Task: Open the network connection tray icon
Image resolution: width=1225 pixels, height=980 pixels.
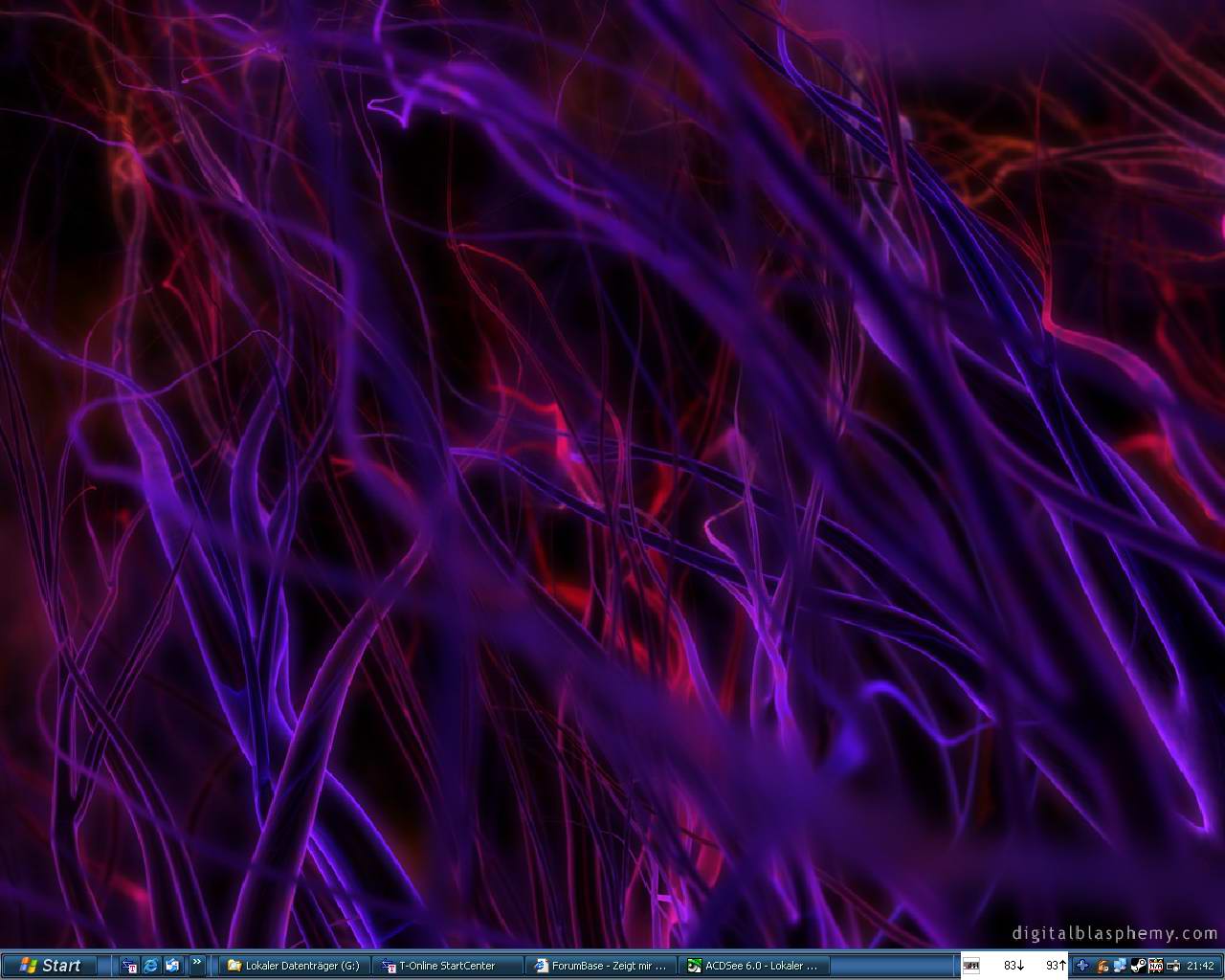Action: [x=1120, y=965]
